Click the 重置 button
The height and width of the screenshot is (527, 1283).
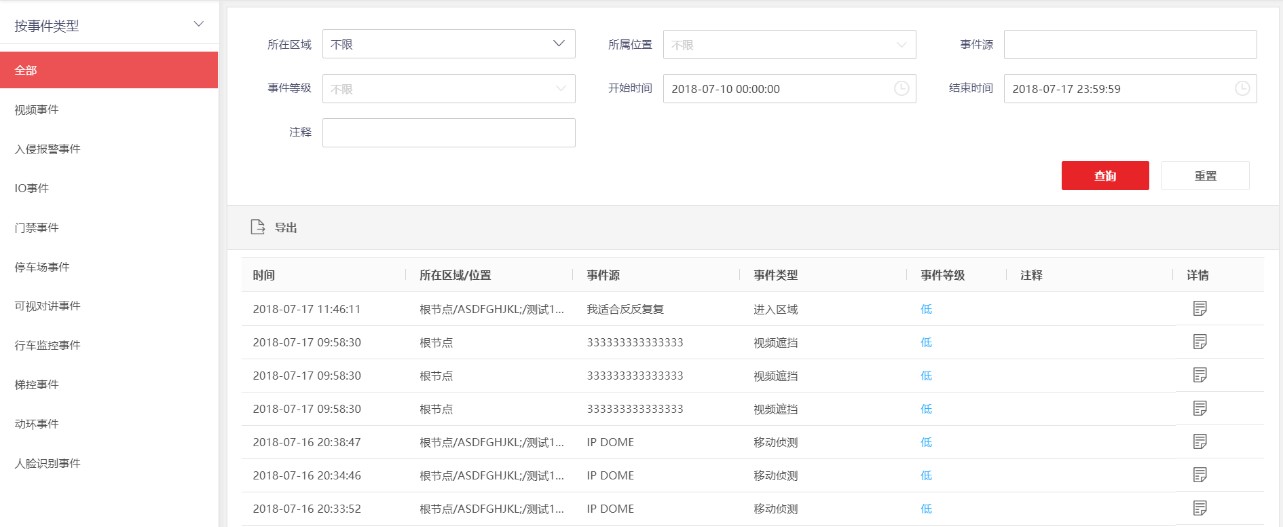[1205, 176]
